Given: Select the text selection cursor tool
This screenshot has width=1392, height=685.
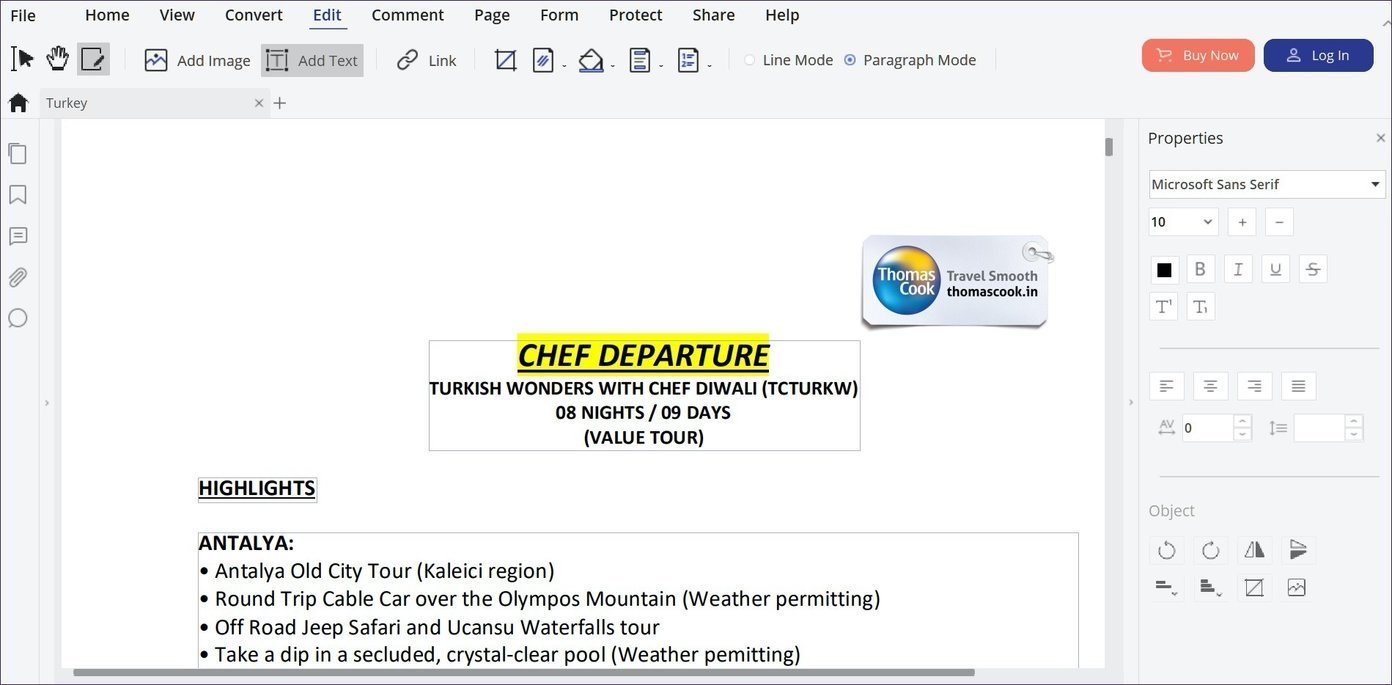Looking at the screenshot, I should [22, 59].
